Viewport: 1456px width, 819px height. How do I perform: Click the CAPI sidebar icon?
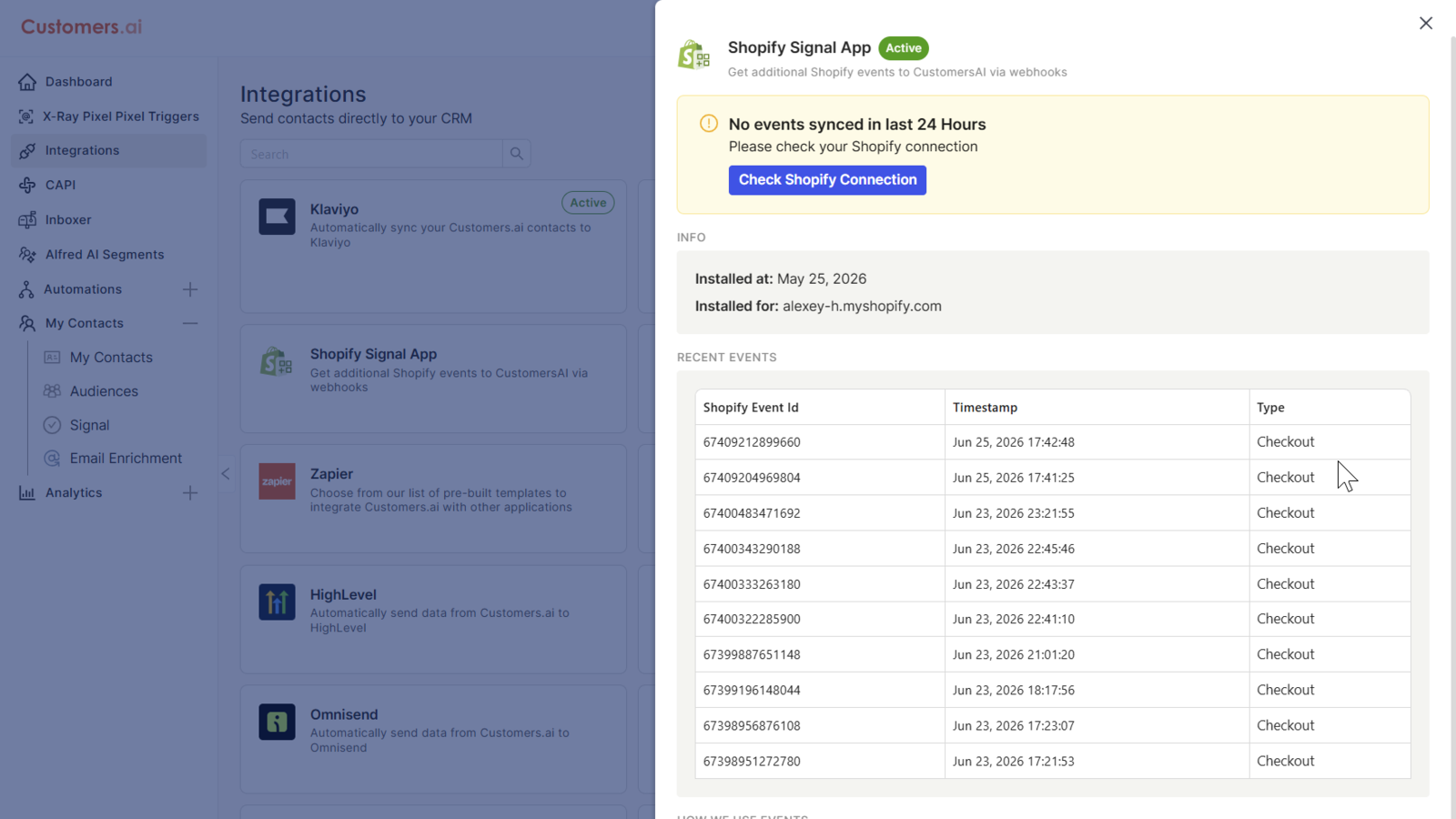[27, 185]
